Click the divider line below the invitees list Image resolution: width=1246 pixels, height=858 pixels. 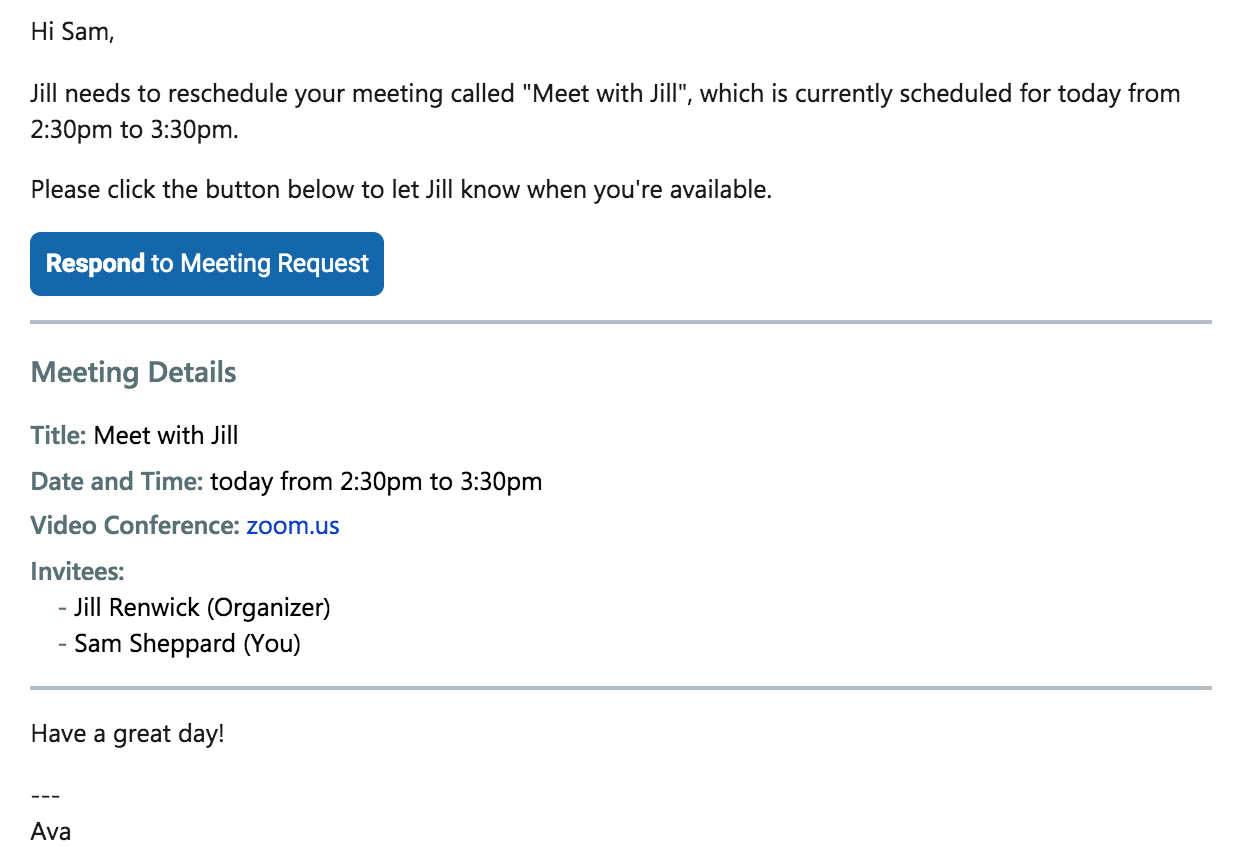[621, 688]
